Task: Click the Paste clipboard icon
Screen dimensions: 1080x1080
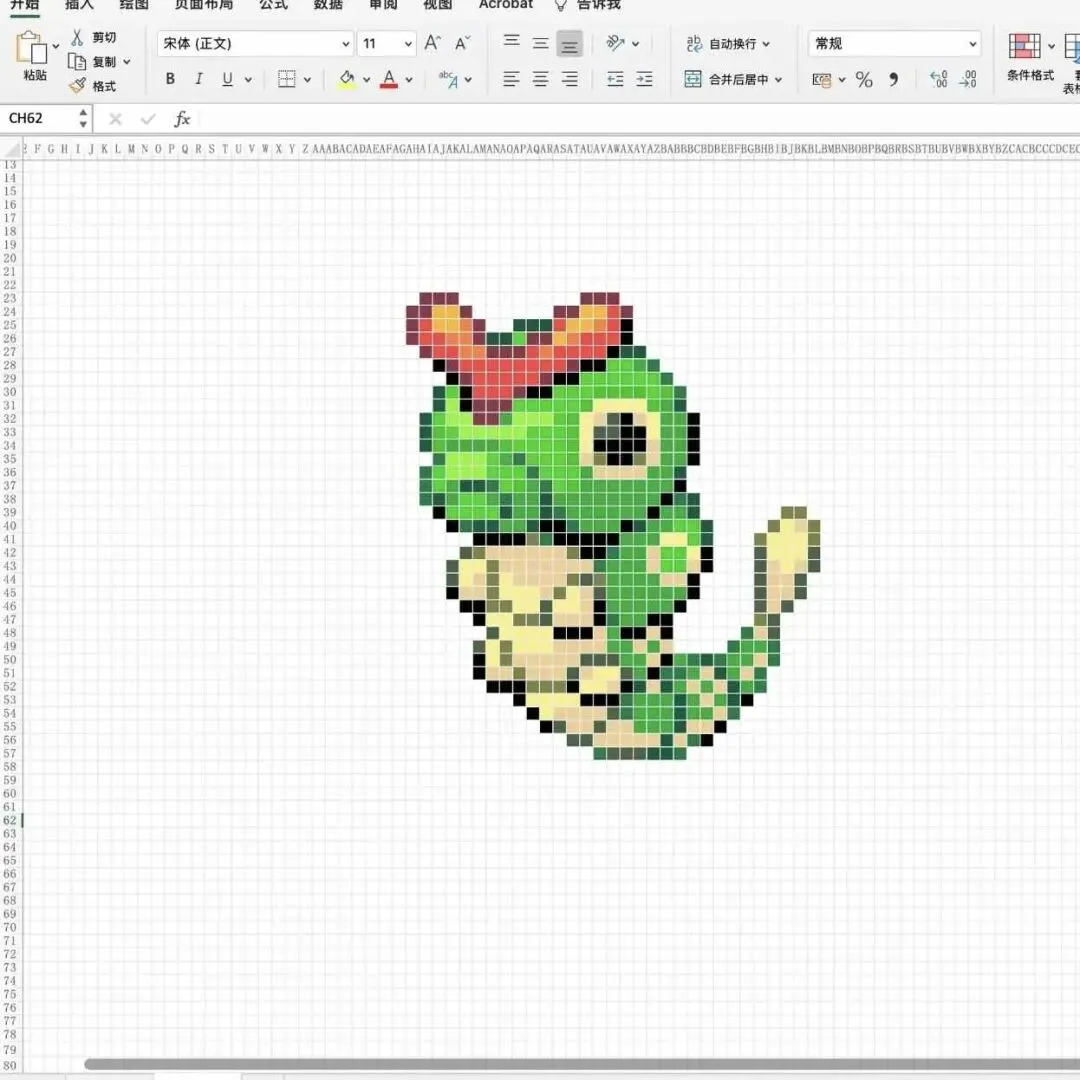Action: point(31,48)
